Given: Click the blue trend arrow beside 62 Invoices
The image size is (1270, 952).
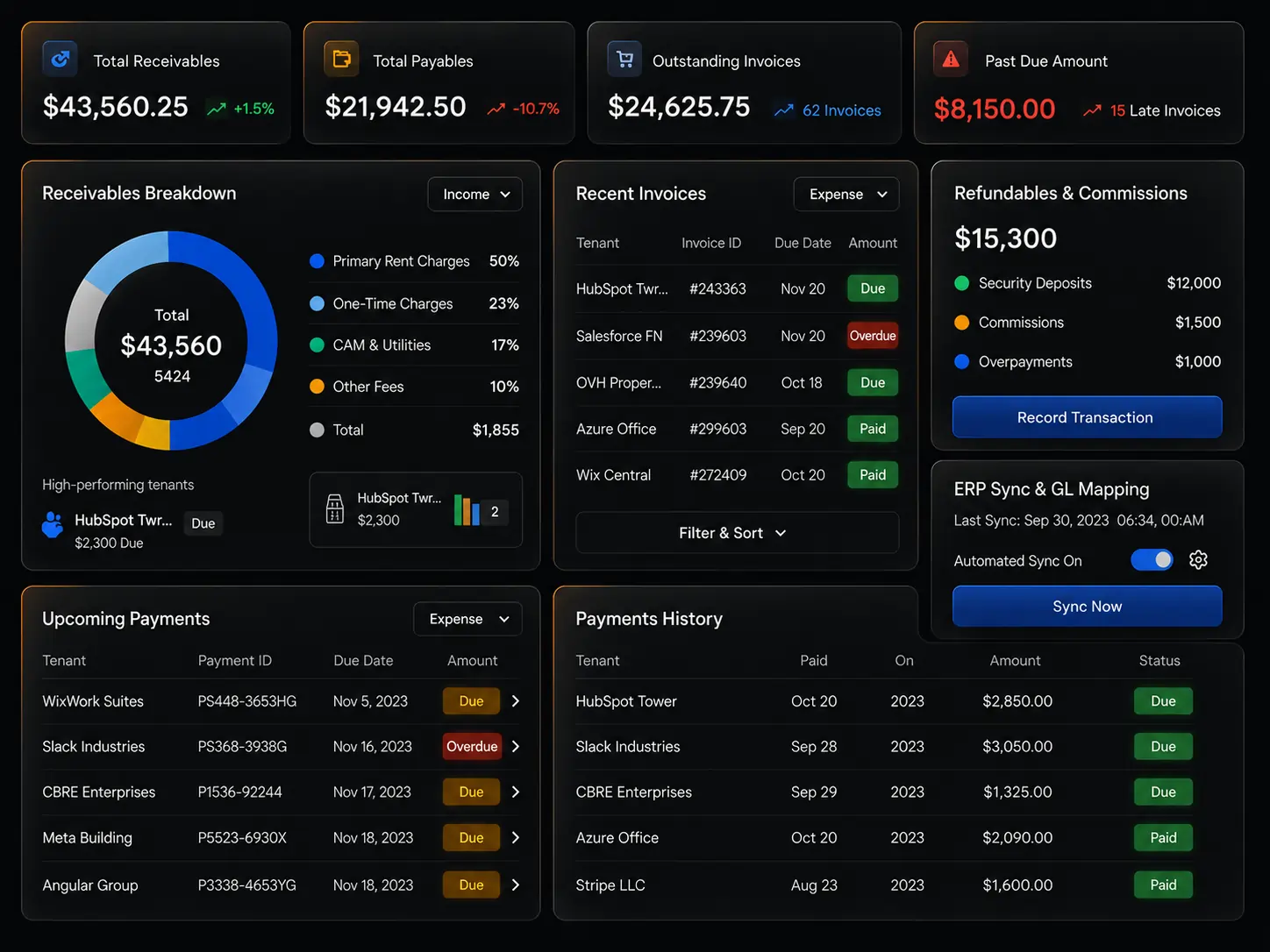Looking at the screenshot, I should click(784, 110).
